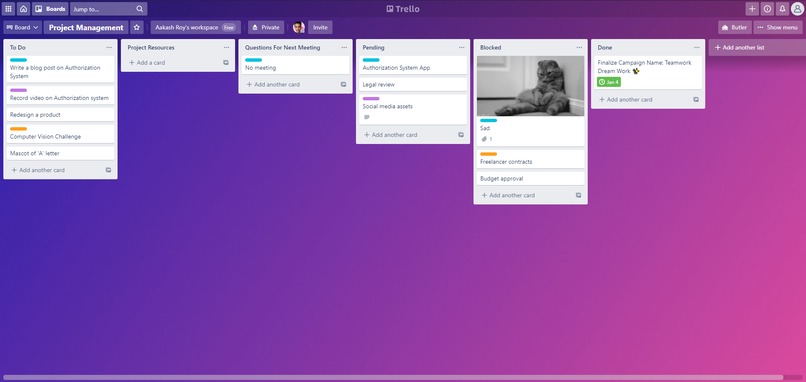The image size is (806, 382).
Task: Click the Project Management board title
Action: (86, 27)
